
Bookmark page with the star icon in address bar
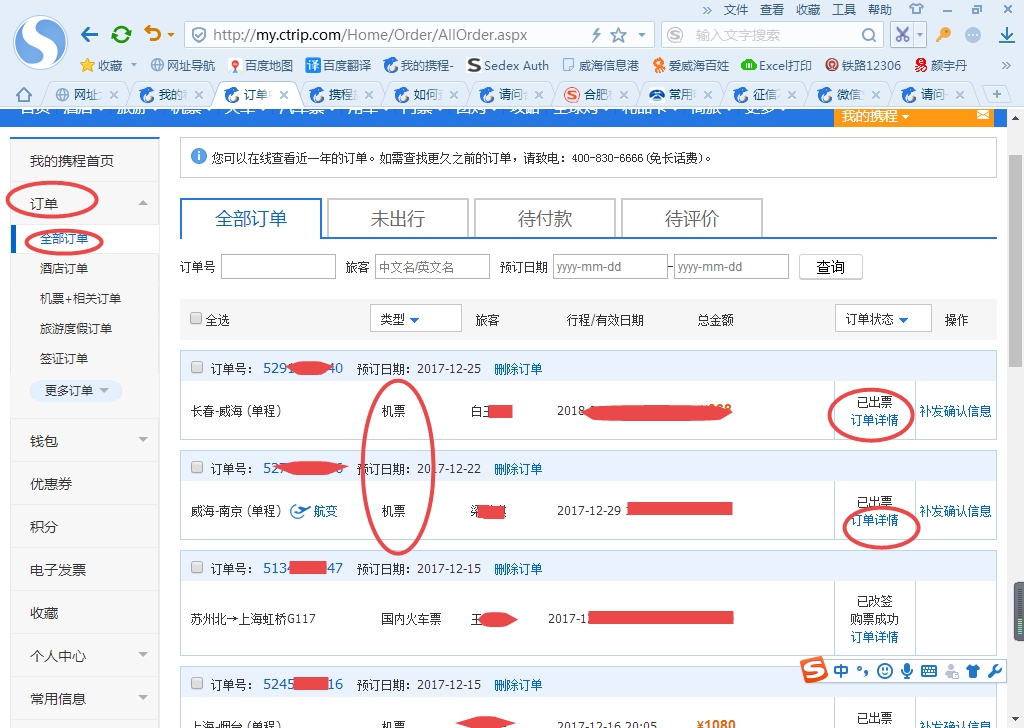(618, 35)
